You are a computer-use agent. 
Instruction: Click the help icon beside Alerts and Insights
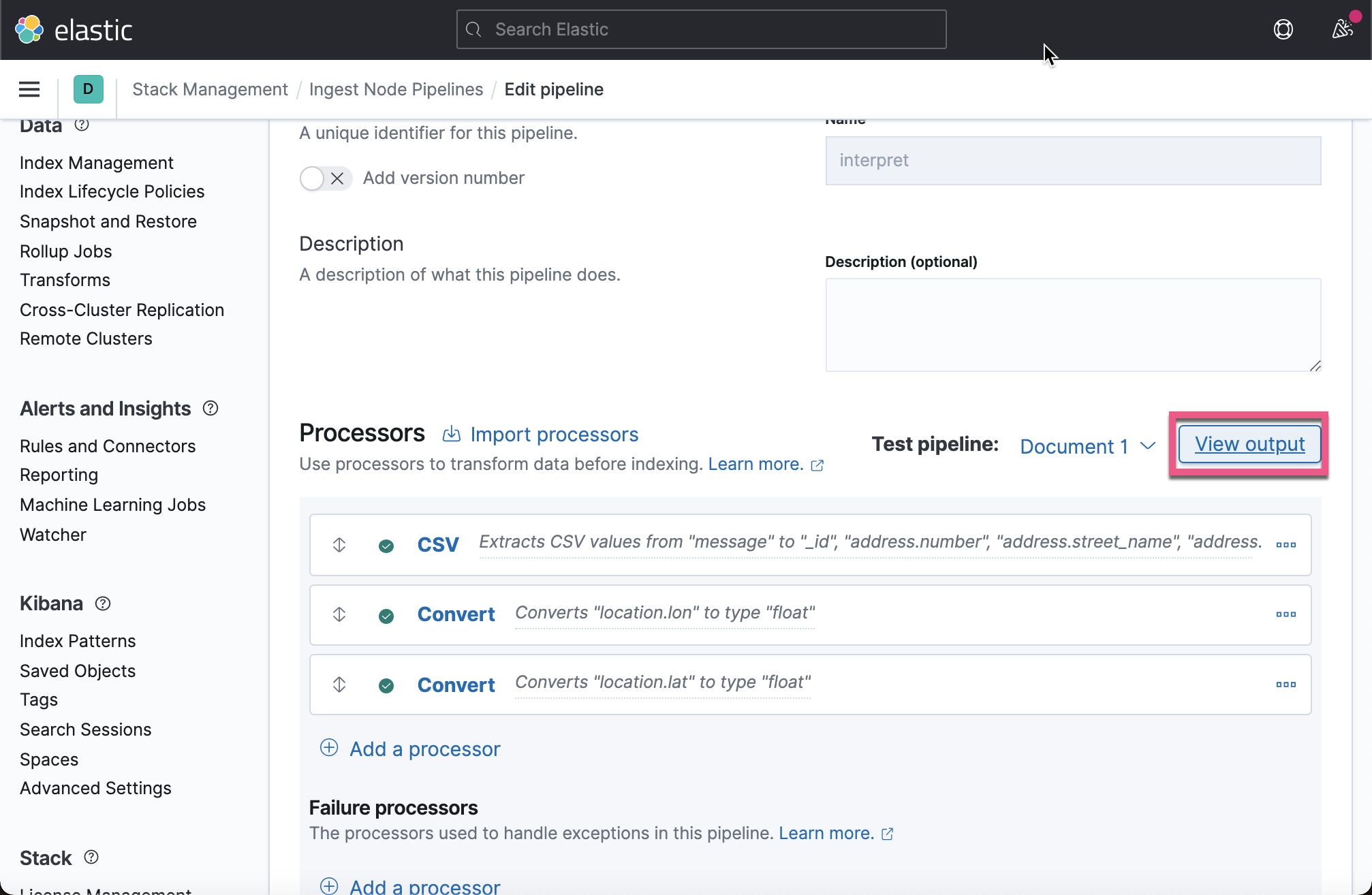[x=210, y=408]
